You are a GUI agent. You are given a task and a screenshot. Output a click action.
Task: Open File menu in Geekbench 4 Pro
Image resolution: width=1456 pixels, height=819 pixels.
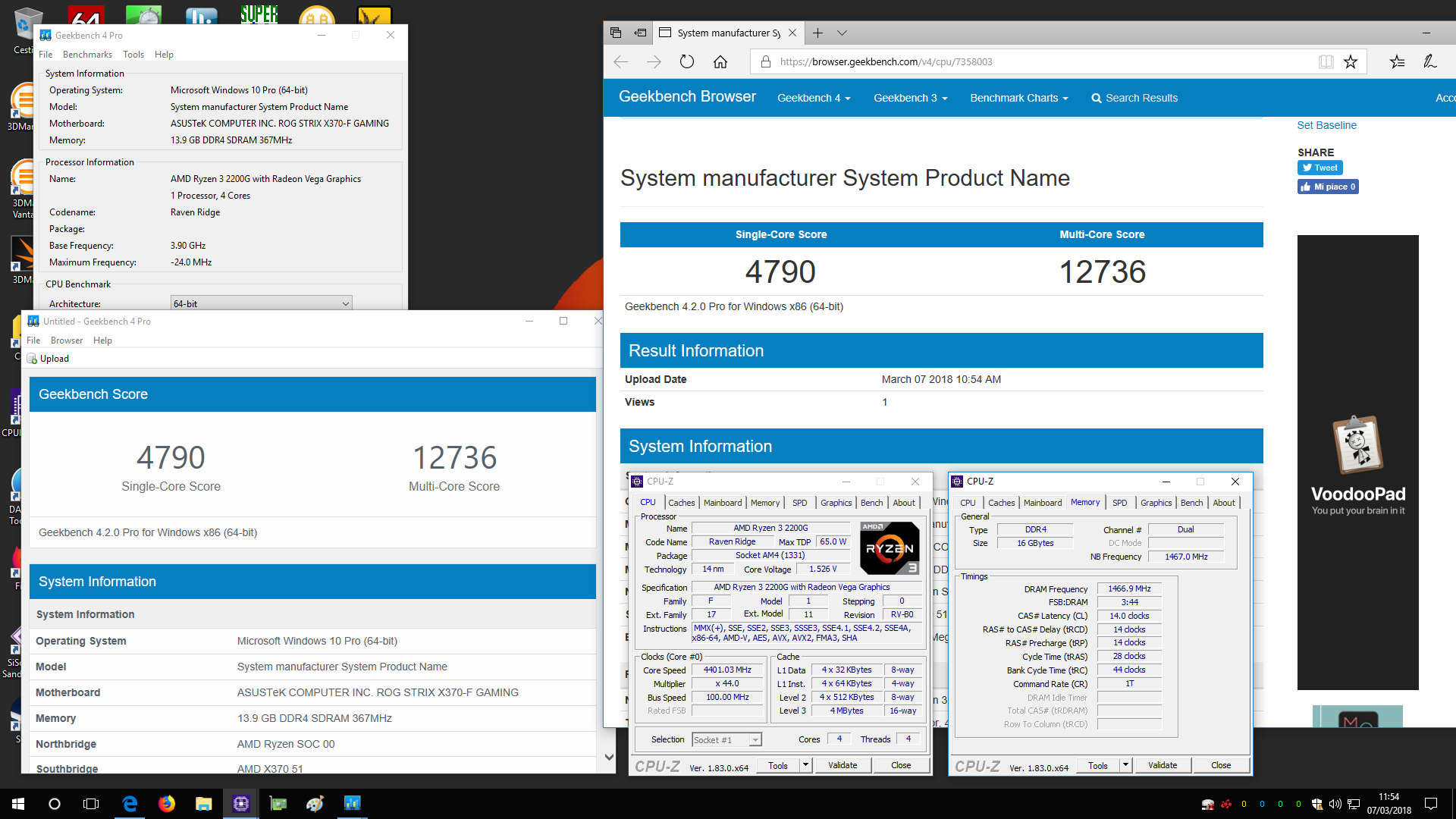click(x=45, y=55)
